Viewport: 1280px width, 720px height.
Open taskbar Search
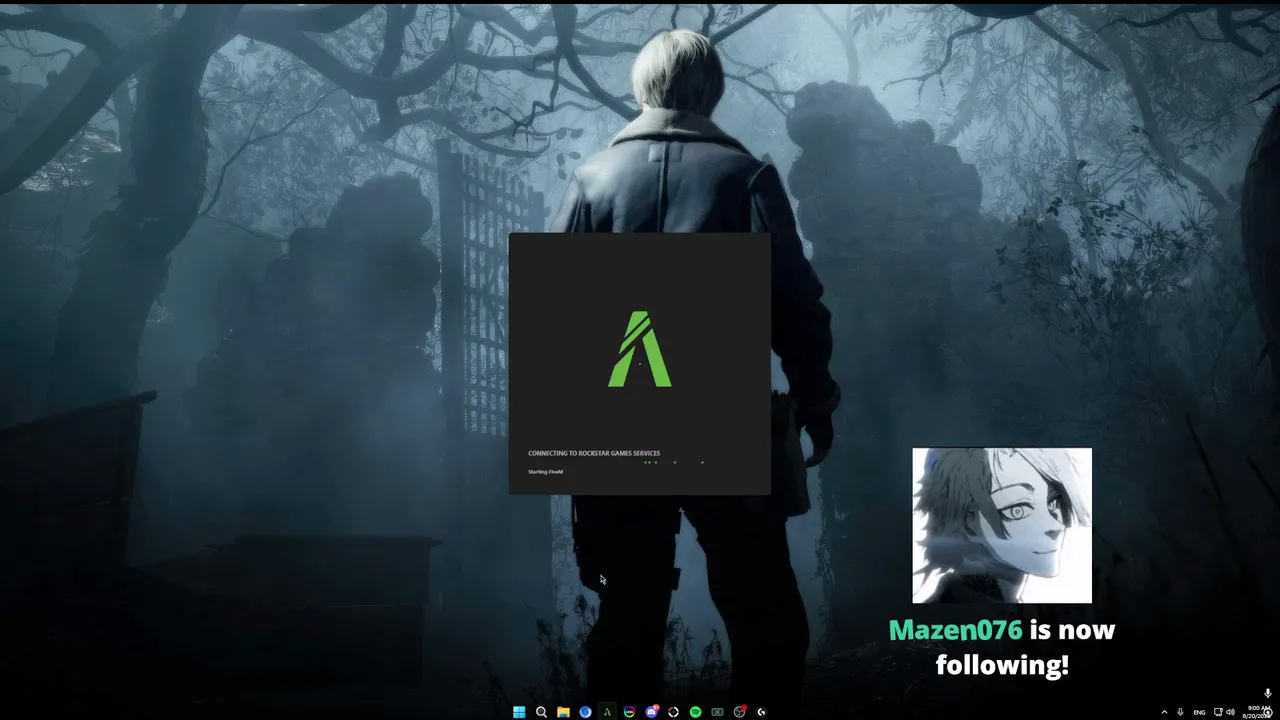click(541, 712)
